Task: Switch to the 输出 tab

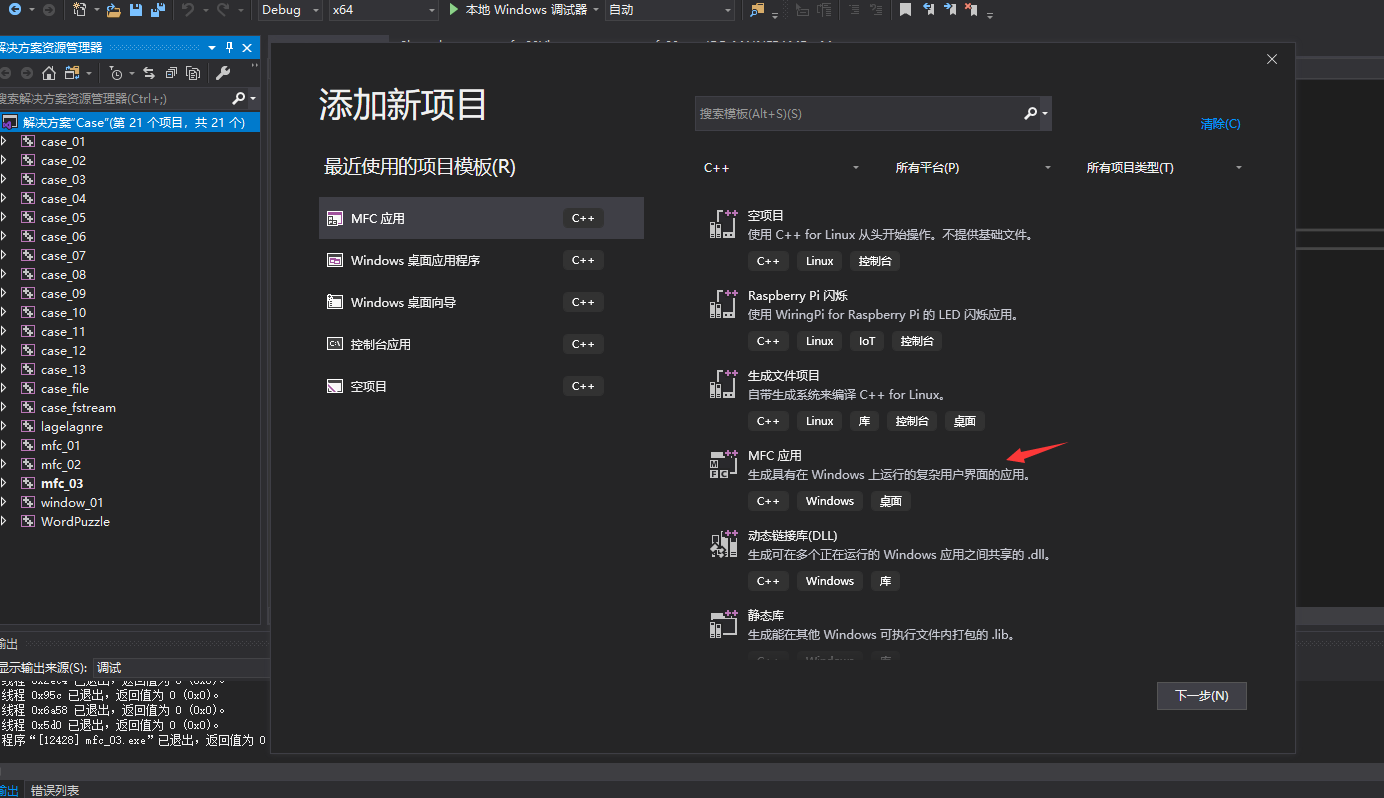Action: click(9, 790)
